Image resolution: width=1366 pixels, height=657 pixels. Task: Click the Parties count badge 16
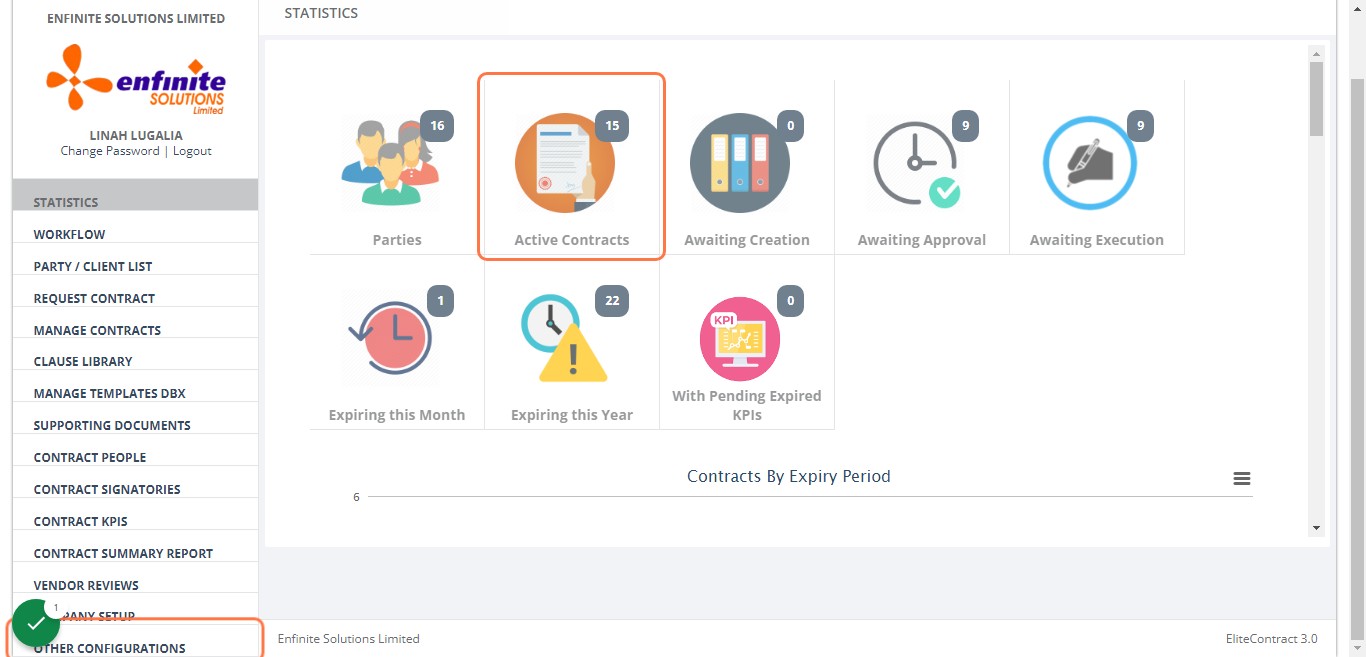pos(437,126)
